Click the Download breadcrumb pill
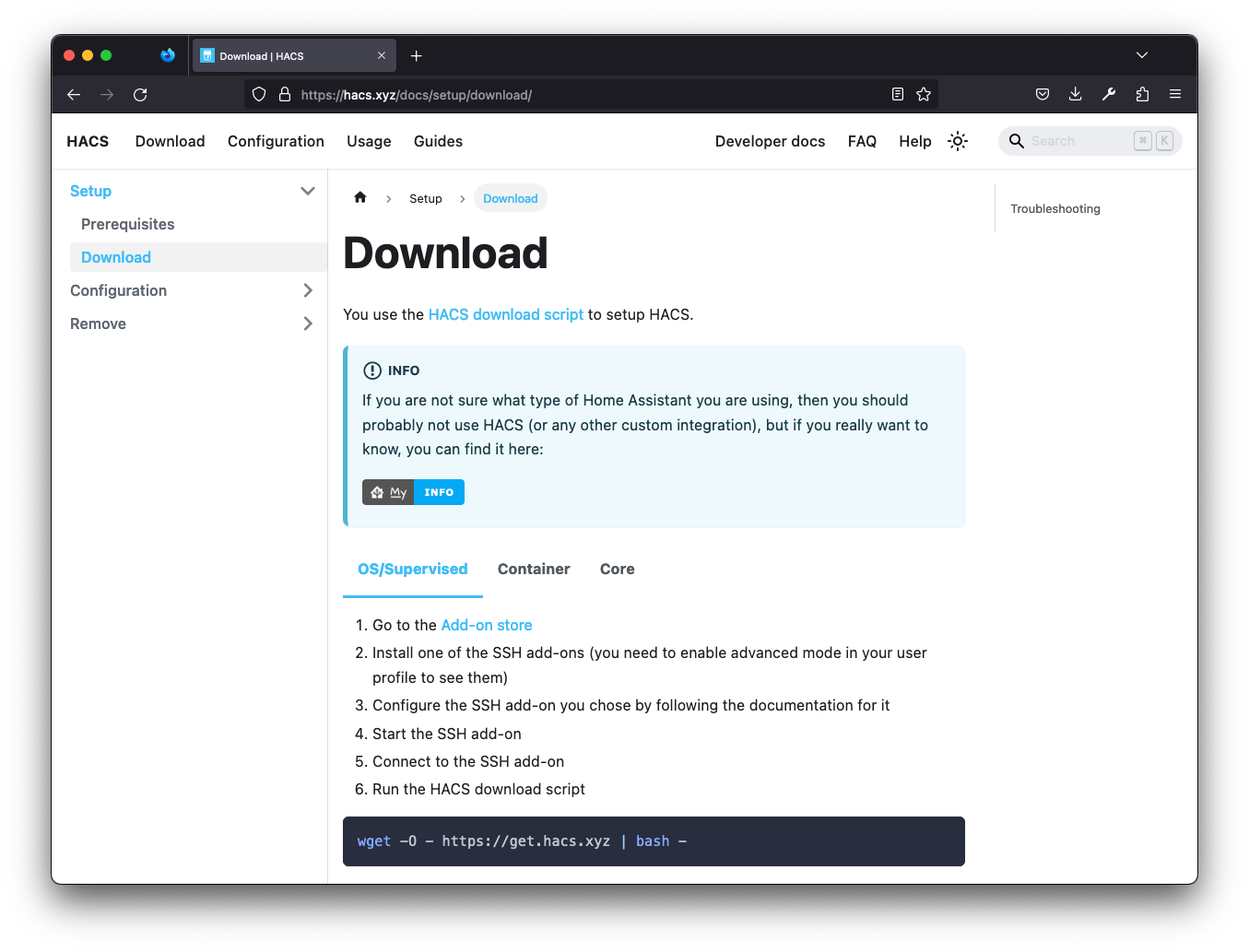Image resolution: width=1249 pixels, height=952 pixels. click(511, 198)
